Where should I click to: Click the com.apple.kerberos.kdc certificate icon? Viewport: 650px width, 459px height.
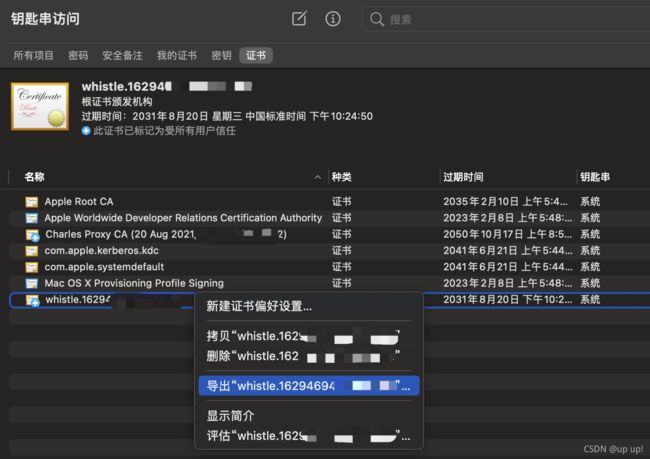pyautogui.click(x=32, y=251)
